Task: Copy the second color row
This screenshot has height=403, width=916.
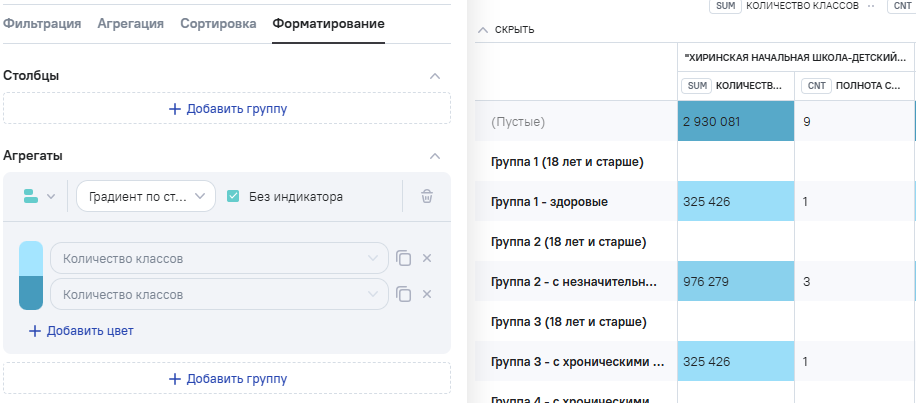Action: pos(404,294)
